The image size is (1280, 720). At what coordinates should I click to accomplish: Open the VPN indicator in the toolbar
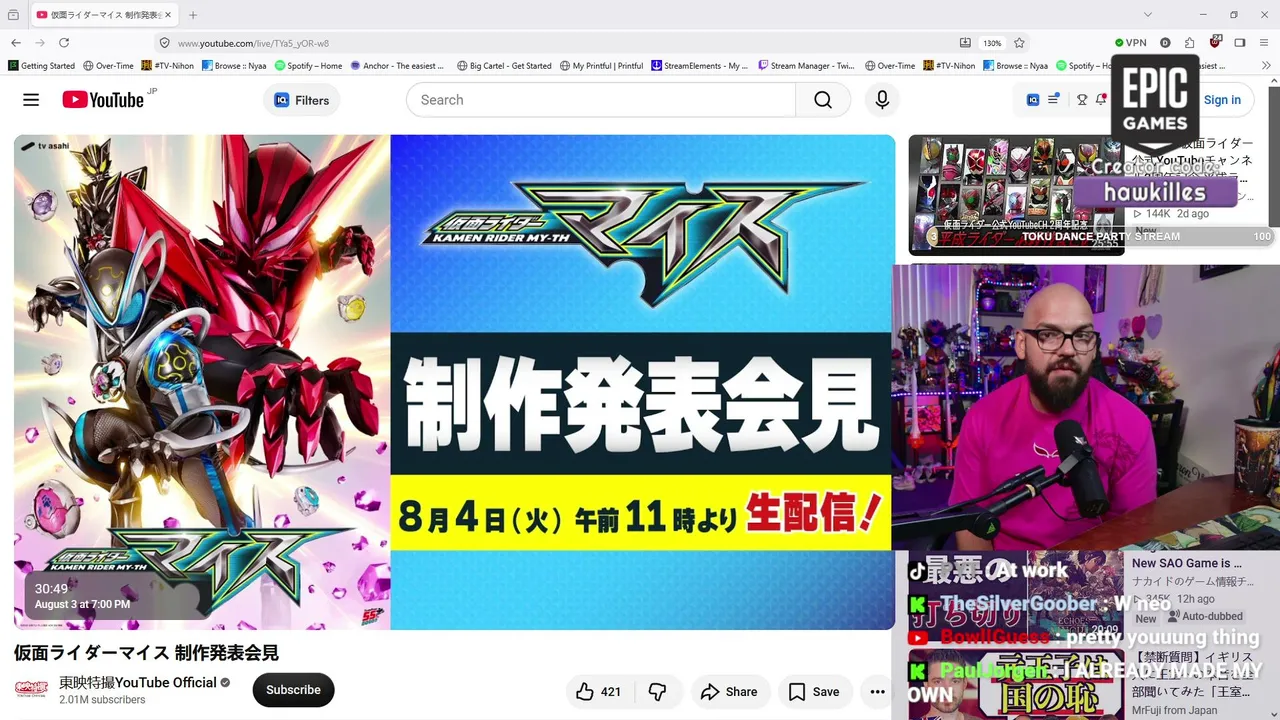[1131, 43]
